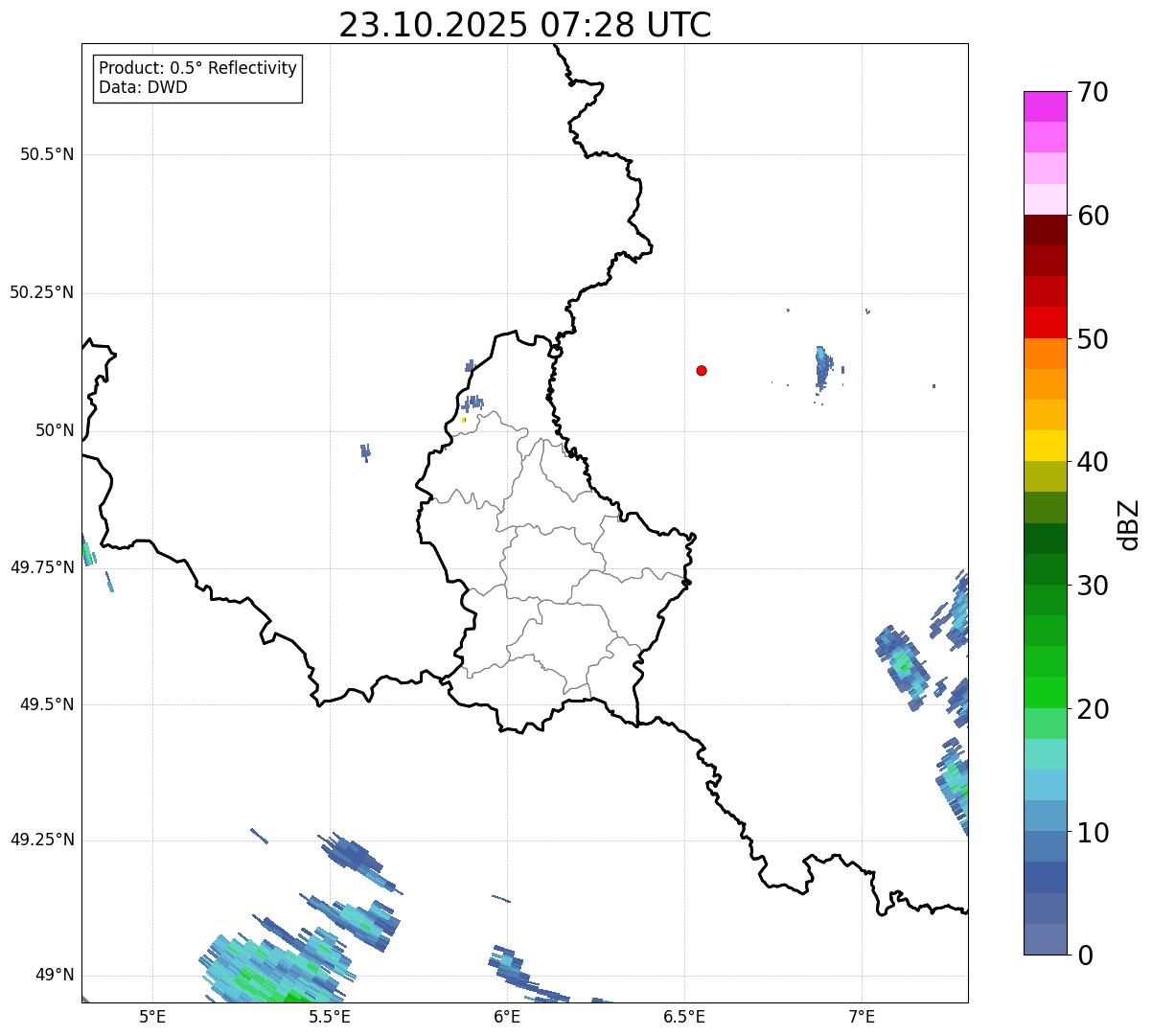The image size is (1152, 1036).
Task: Click the "Product: 0.5° Reflectivity" label
Action: tap(198, 69)
